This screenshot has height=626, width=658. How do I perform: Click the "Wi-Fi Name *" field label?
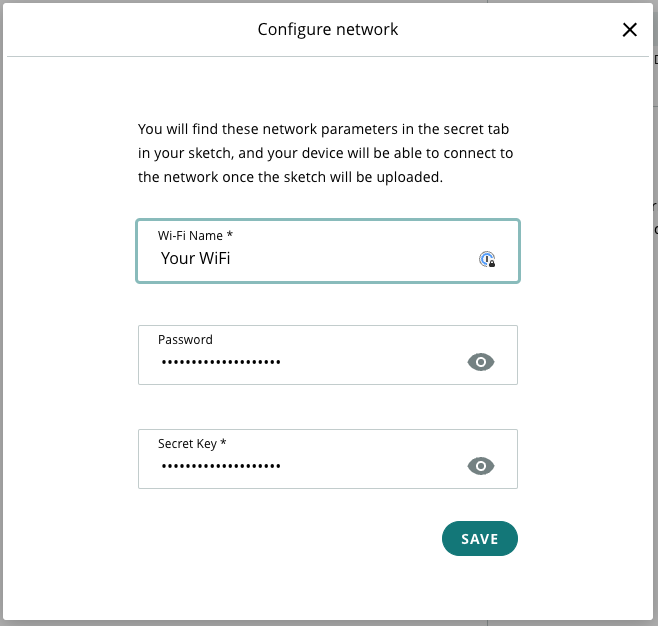click(x=195, y=235)
